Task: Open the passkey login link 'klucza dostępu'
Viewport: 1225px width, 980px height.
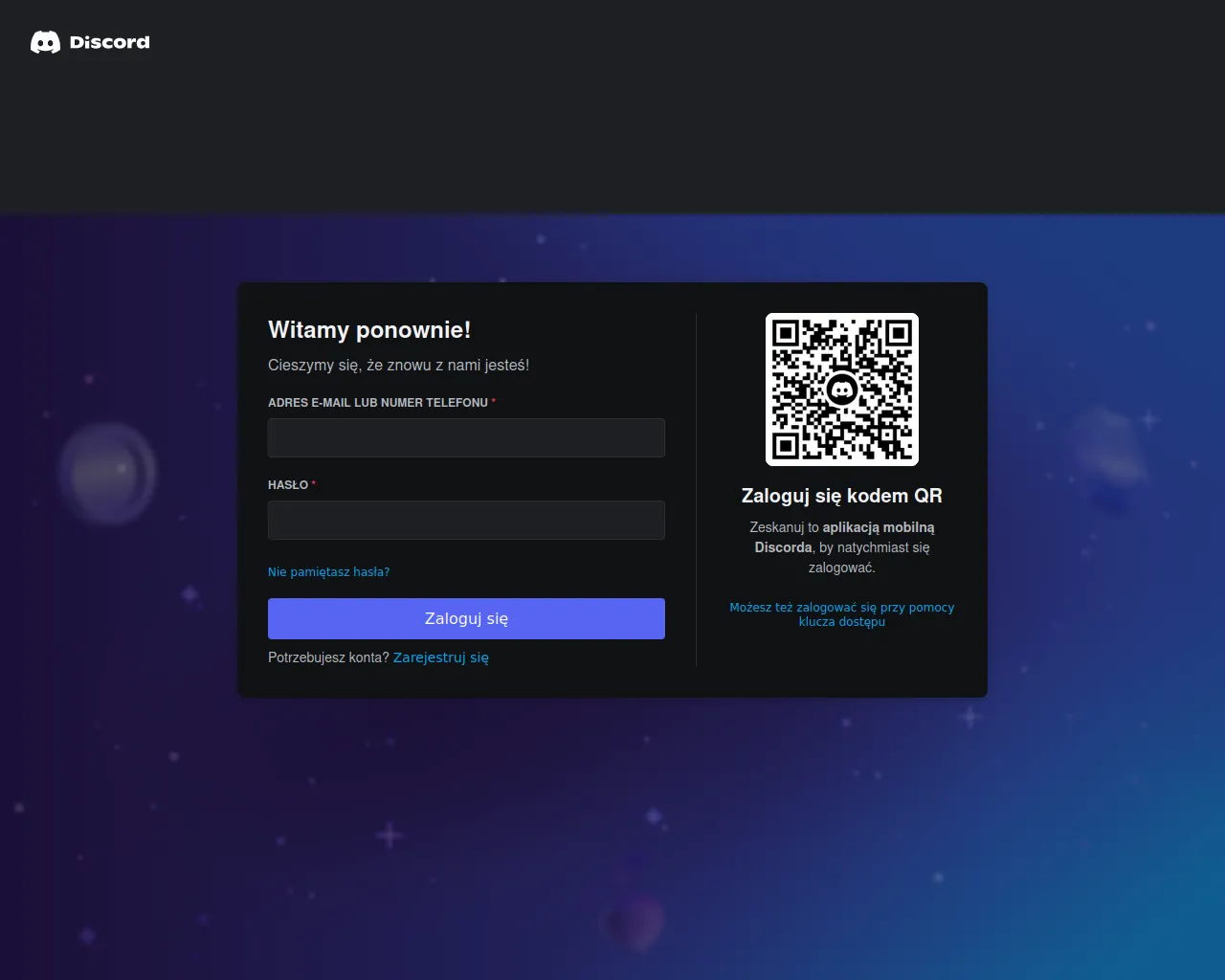Action: tap(842, 614)
